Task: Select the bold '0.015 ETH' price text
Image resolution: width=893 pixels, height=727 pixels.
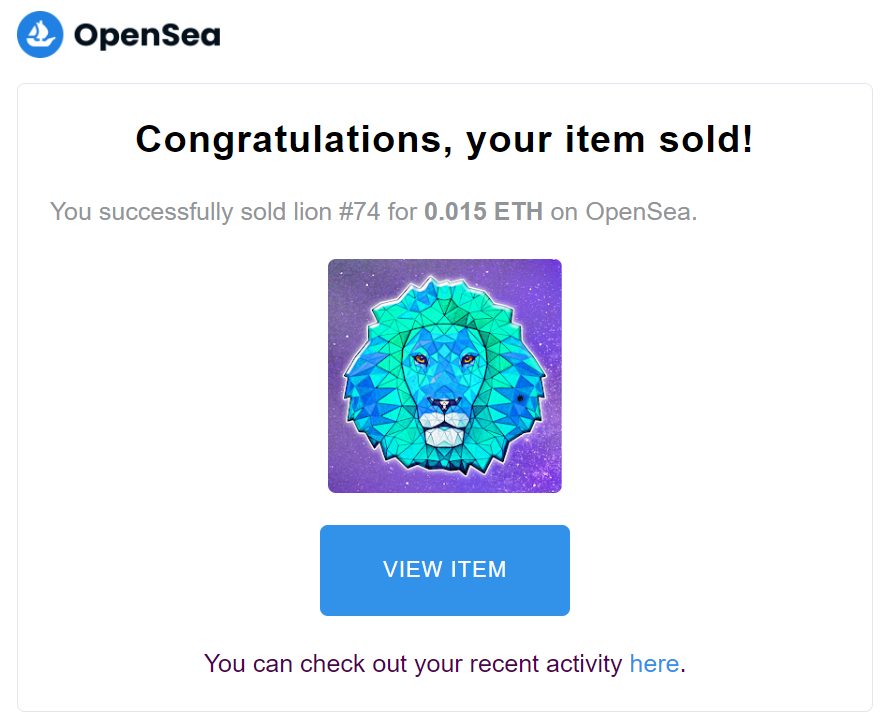Action: (x=484, y=212)
